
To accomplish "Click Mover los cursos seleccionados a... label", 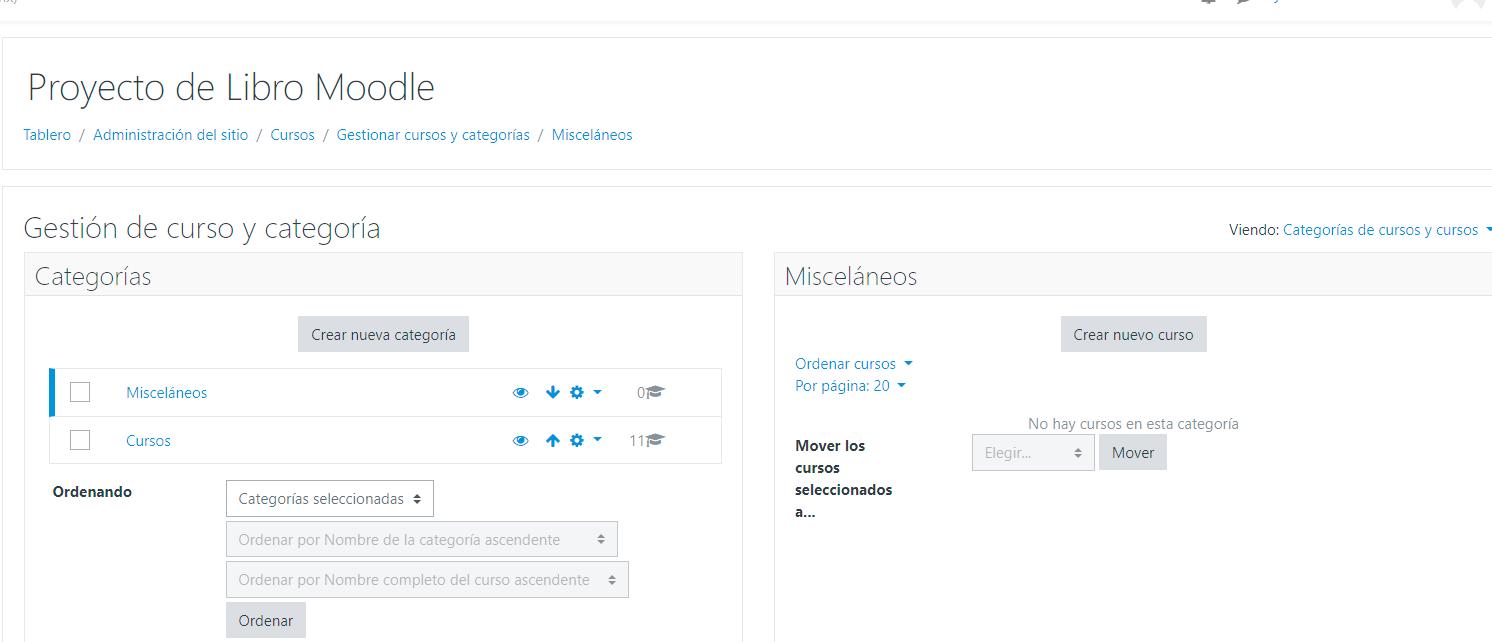I will pos(844,479).
